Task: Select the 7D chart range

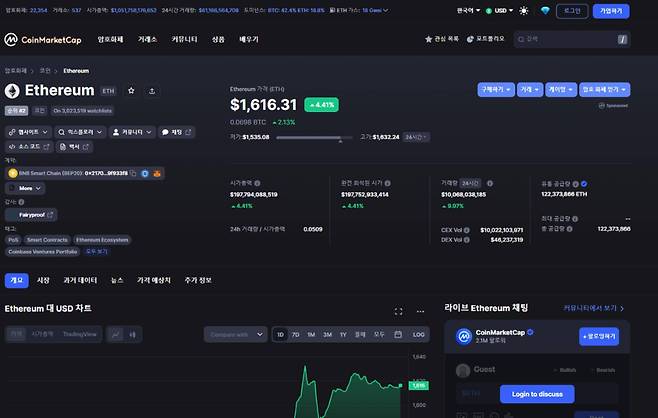Action: tap(295, 334)
